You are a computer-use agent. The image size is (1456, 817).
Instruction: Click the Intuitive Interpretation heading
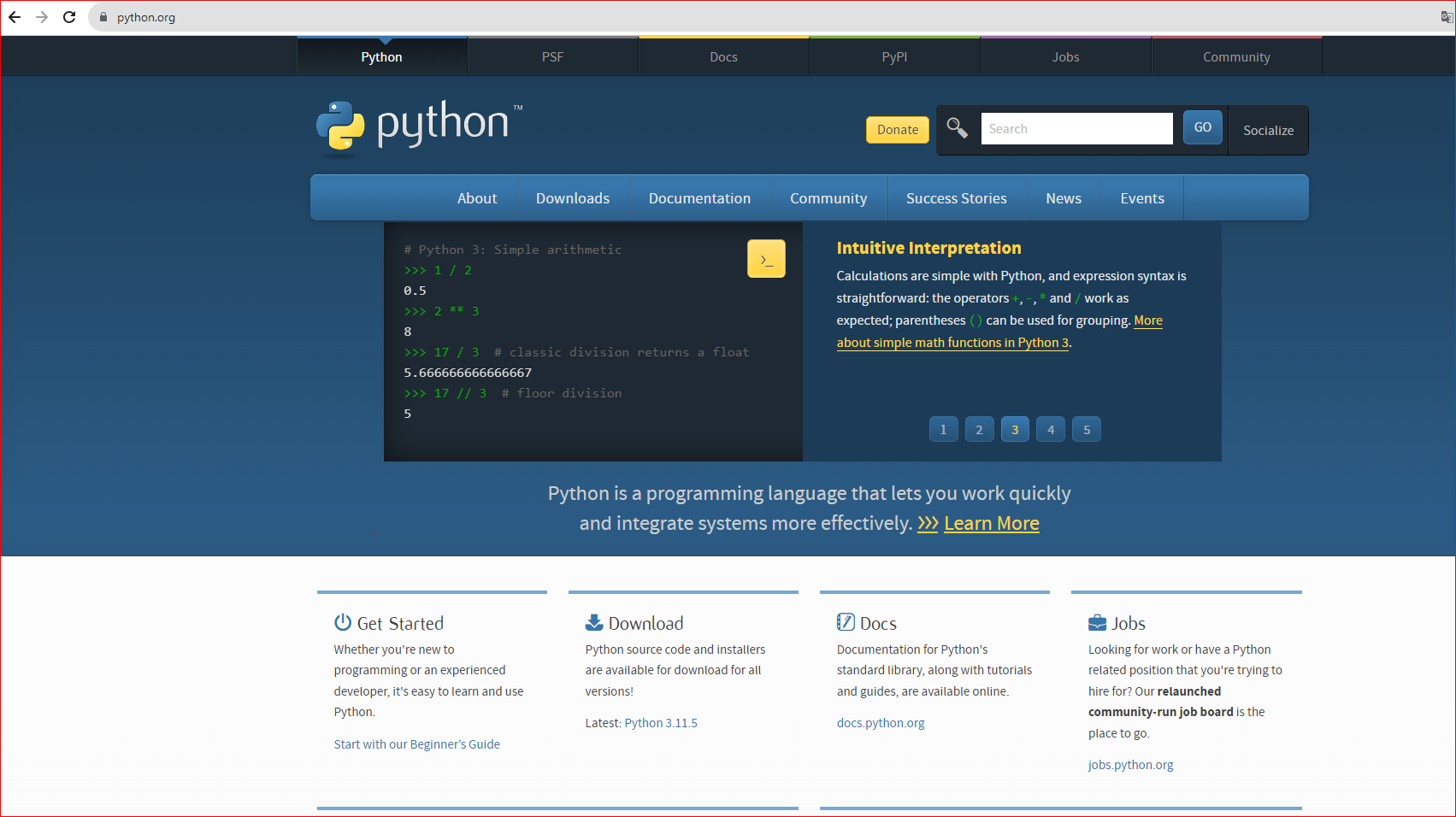928,248
